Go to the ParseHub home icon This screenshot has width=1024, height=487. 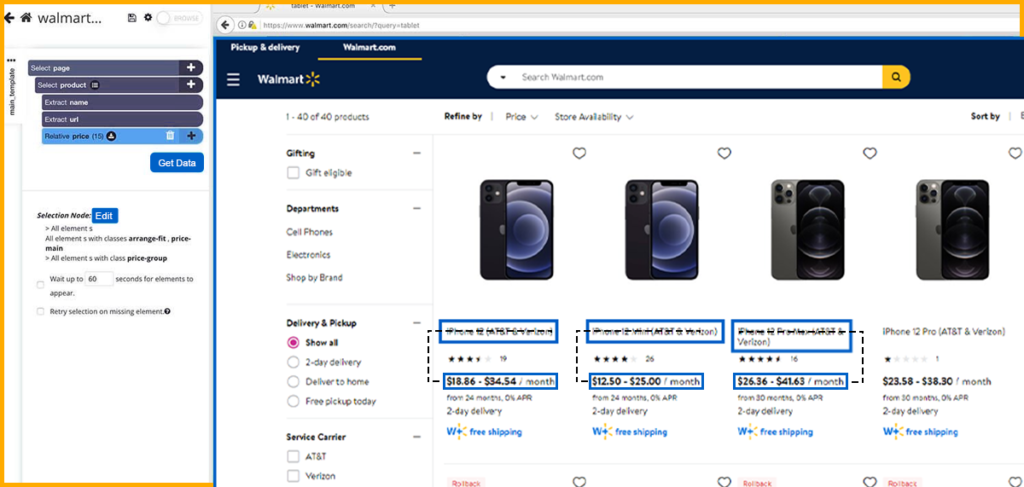pyautogui.click(x=26, y=18)
